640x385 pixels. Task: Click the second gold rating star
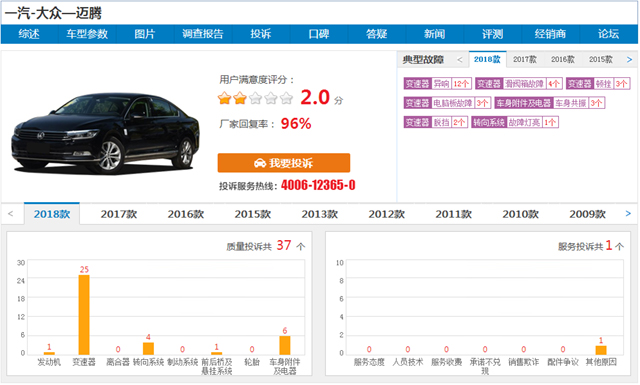point(240,98)
